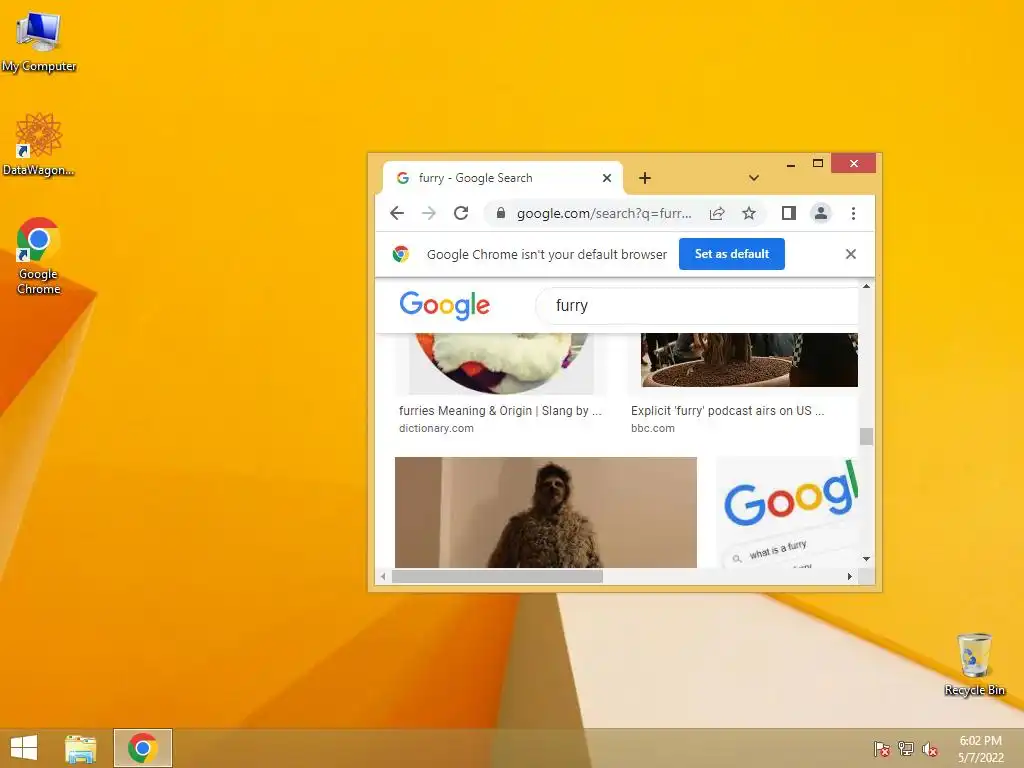Click the Chrome taskbar button
This screenshot has width=1024, height=768.
pyautogui.click(x=142, y=748)
